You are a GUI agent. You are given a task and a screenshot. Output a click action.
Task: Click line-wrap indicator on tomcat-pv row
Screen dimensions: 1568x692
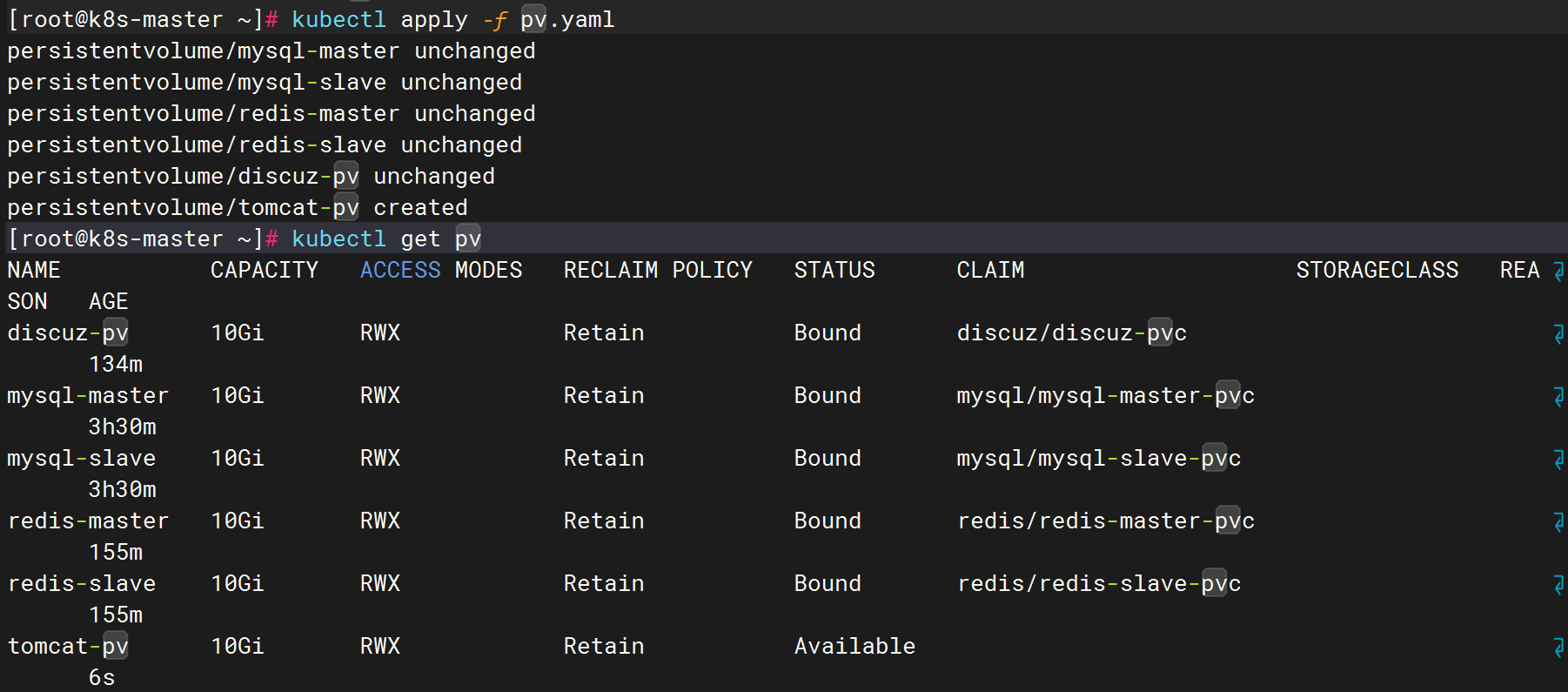pos(1558,648)
